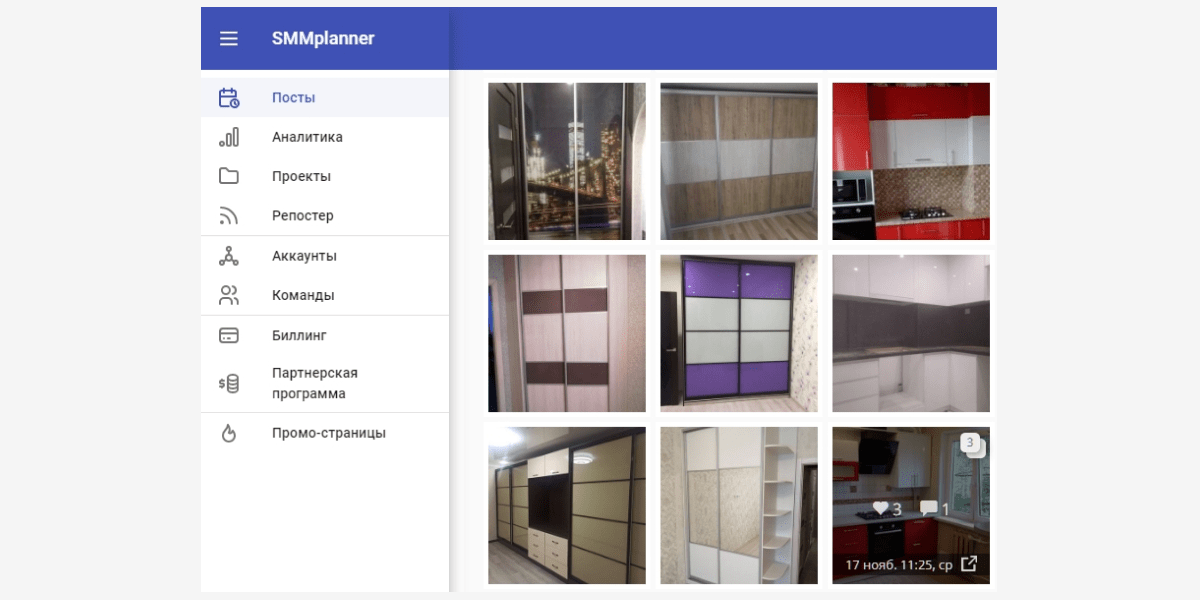Open post in new window icon
This screenshot has width=1200, height=600.
pos(968,564)
